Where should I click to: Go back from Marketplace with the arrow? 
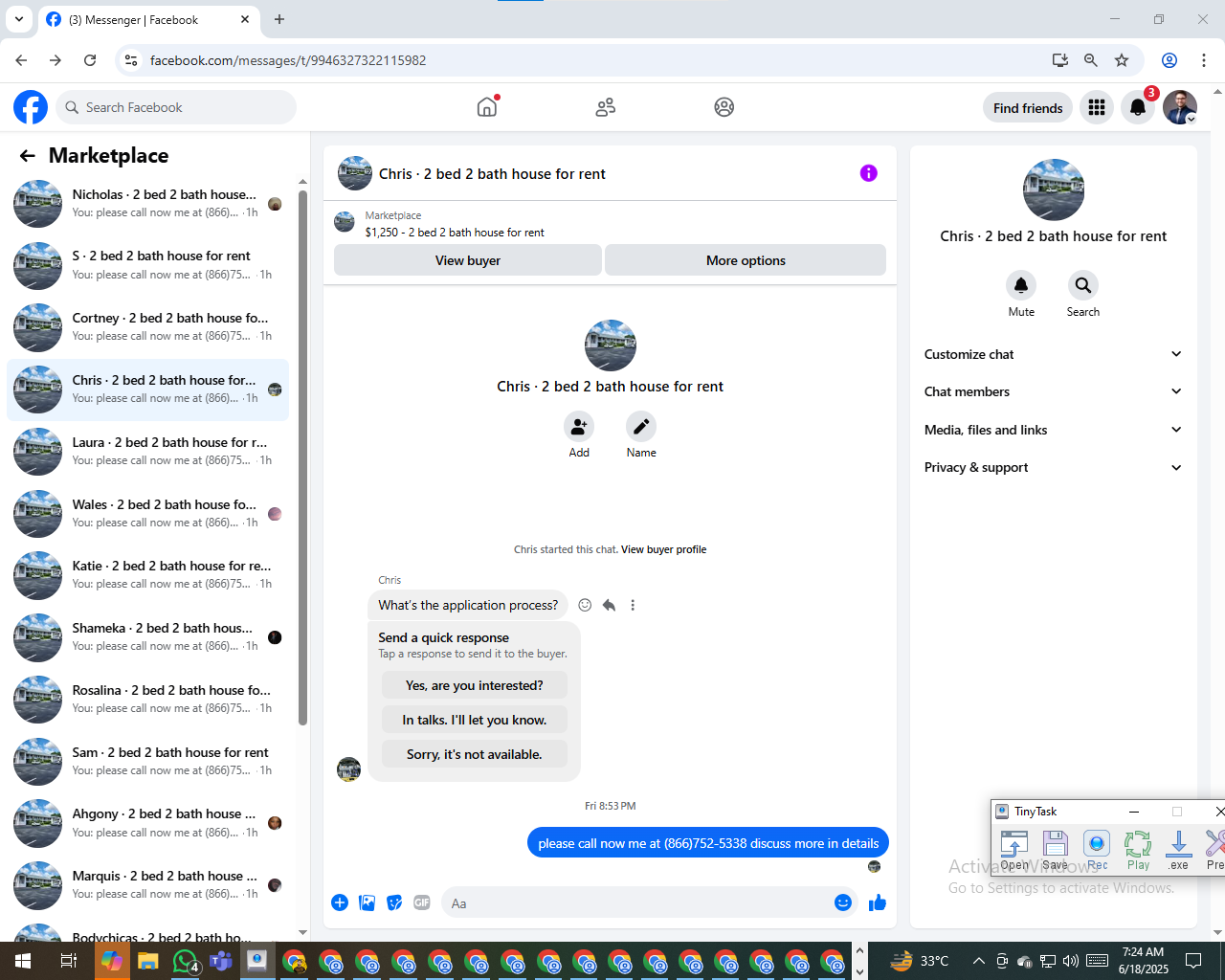[28, 156]
